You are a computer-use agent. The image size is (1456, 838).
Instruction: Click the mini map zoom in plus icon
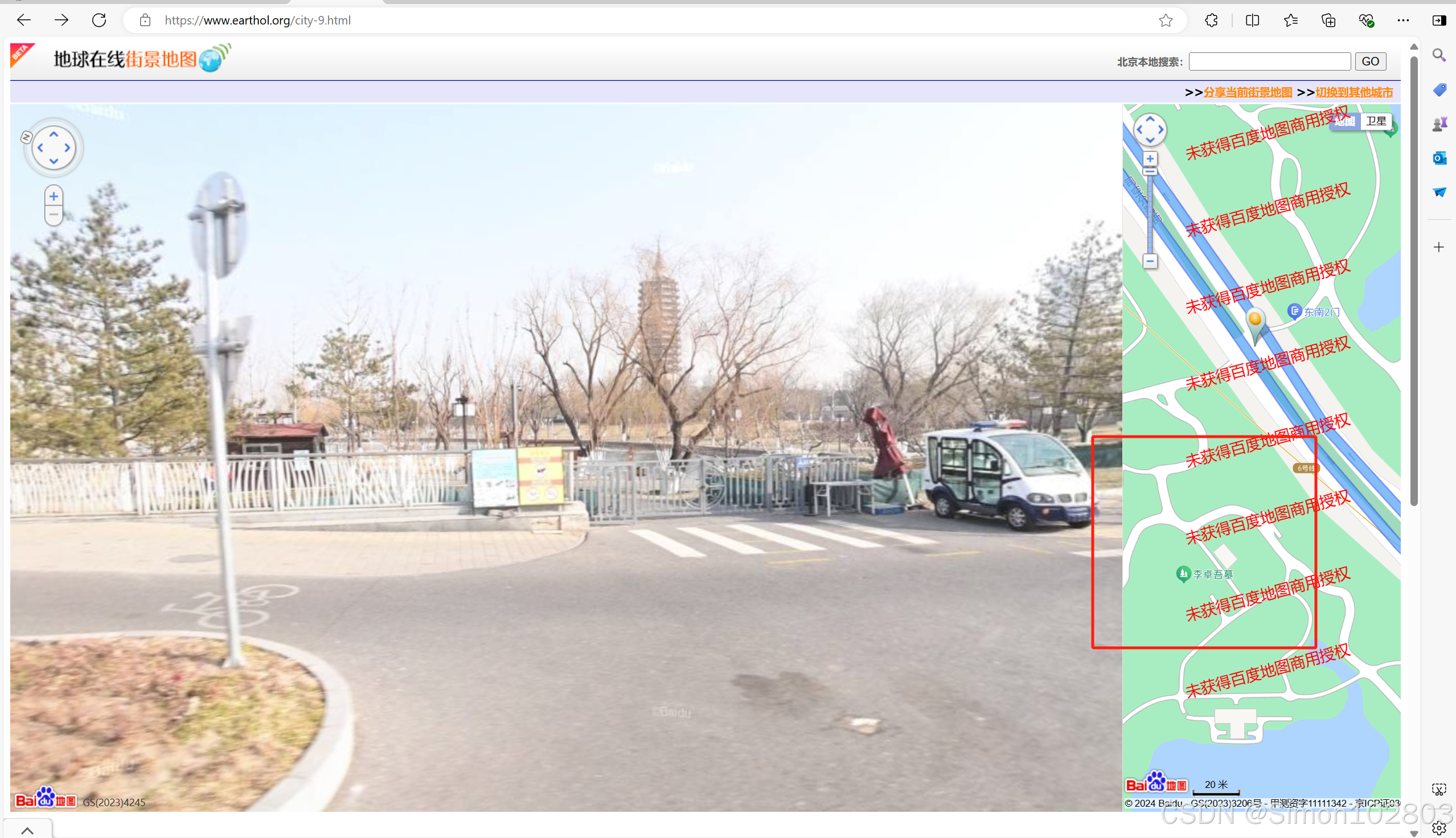coord(1149,159)
